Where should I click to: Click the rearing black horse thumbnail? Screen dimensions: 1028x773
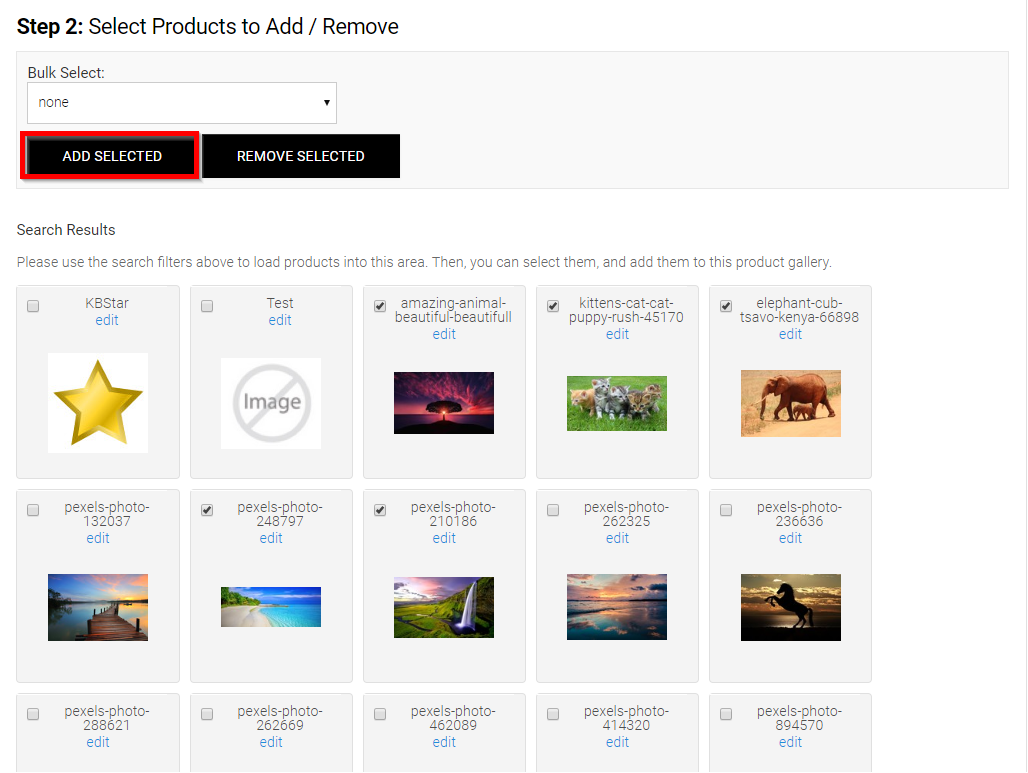pyautogui.click(x=790, y=607)
